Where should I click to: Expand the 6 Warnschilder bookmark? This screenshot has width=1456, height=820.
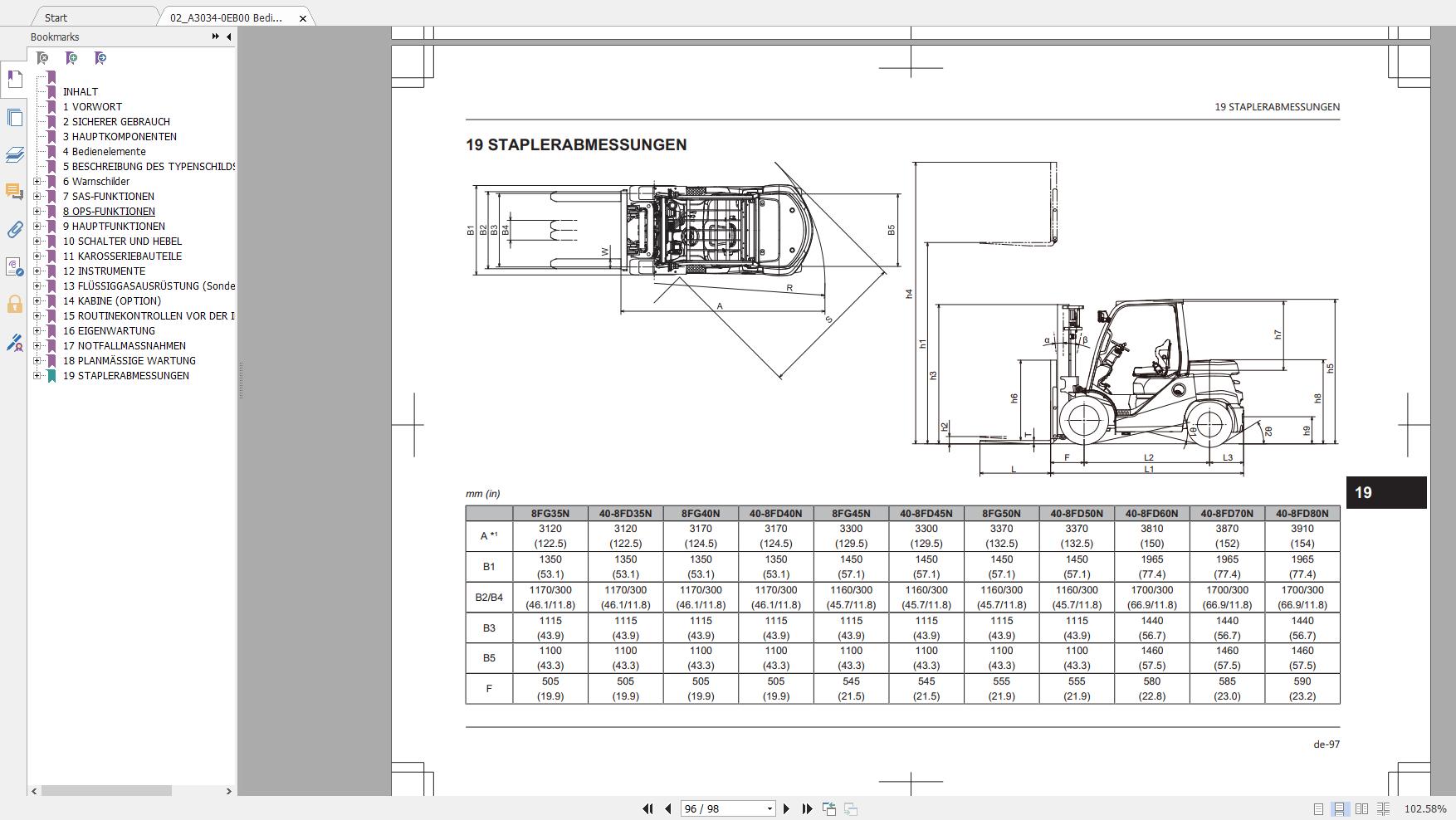tap(37, 181)
